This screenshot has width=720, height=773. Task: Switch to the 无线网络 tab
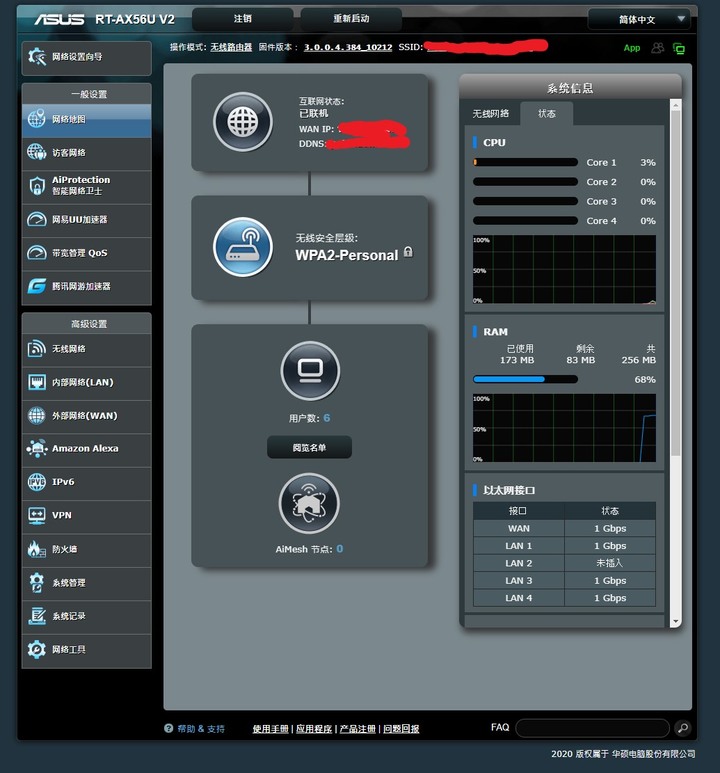tap(490, 114)
